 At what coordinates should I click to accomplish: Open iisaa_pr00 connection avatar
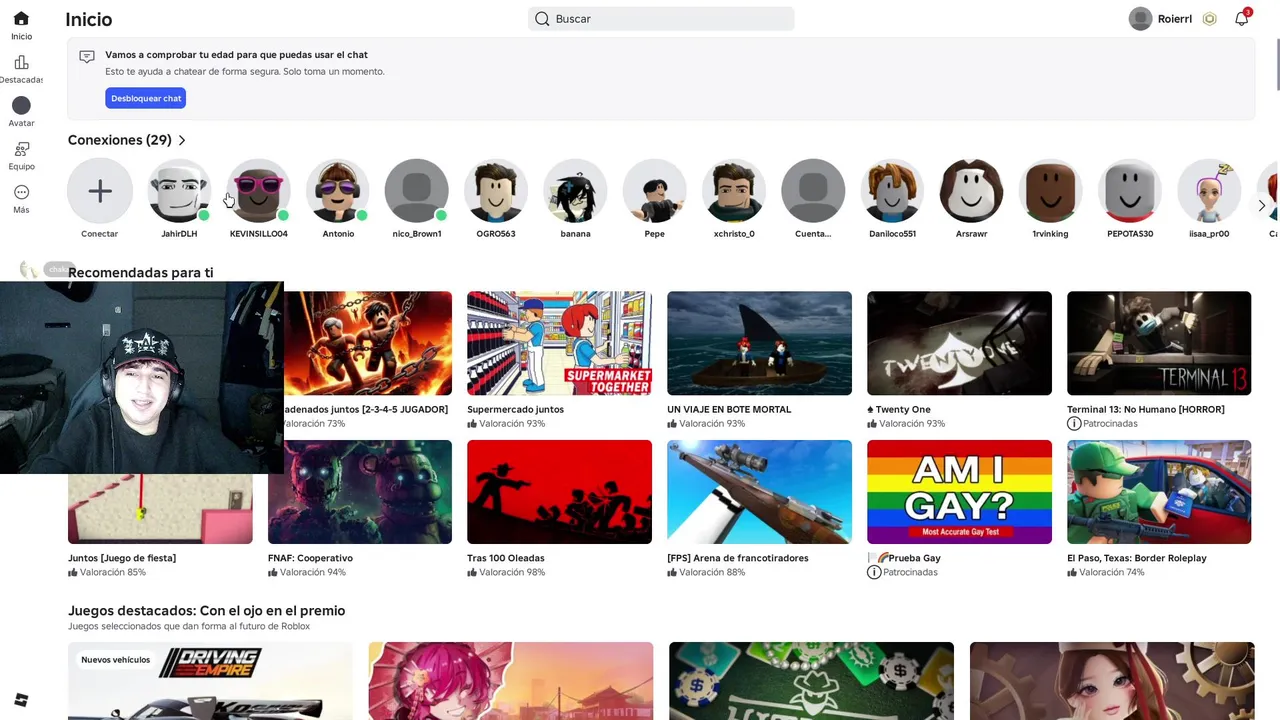(x=1209, y=191)
